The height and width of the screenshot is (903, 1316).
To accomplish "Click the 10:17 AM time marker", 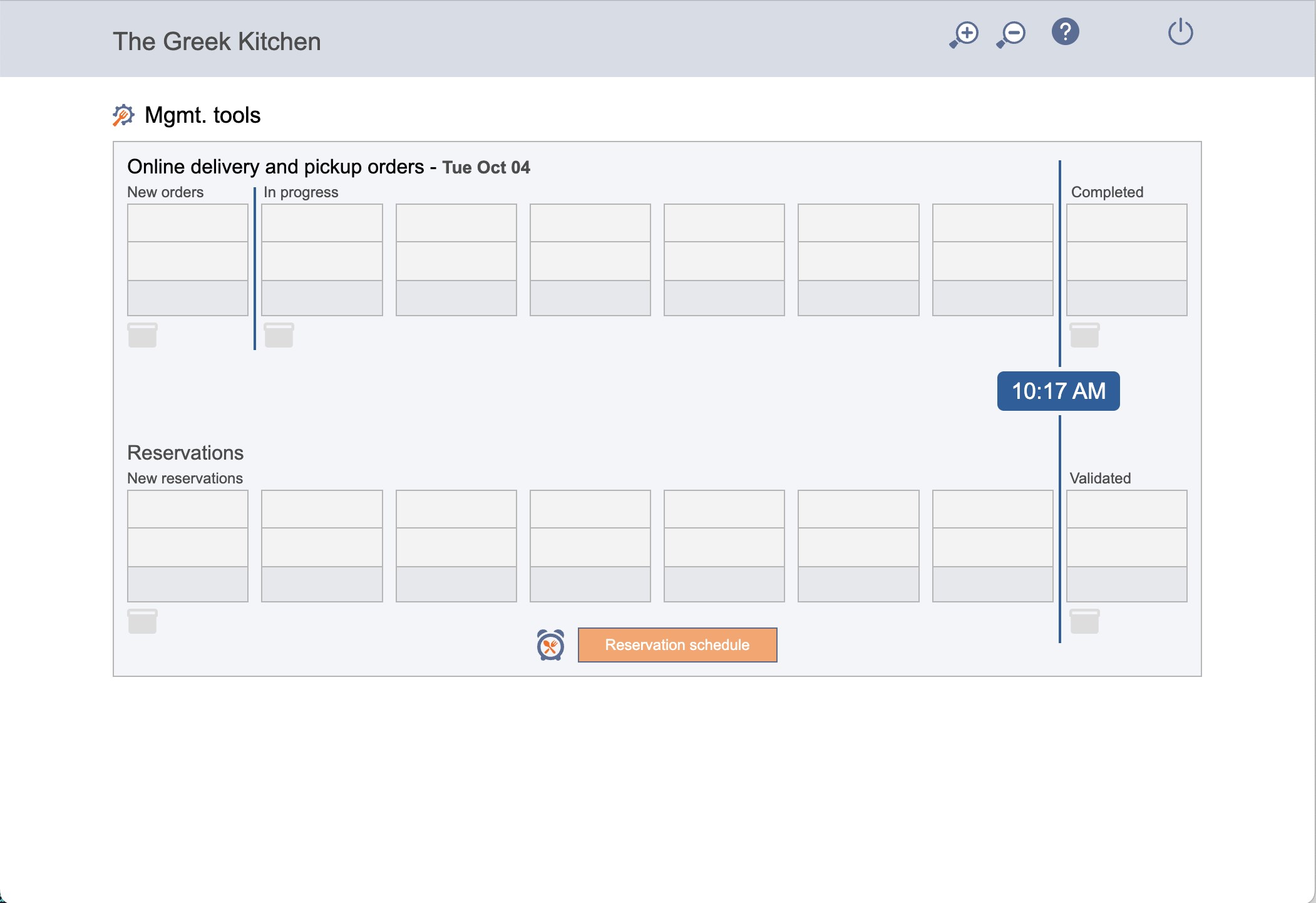I will pyautogui.click(x=1058, y=391).
